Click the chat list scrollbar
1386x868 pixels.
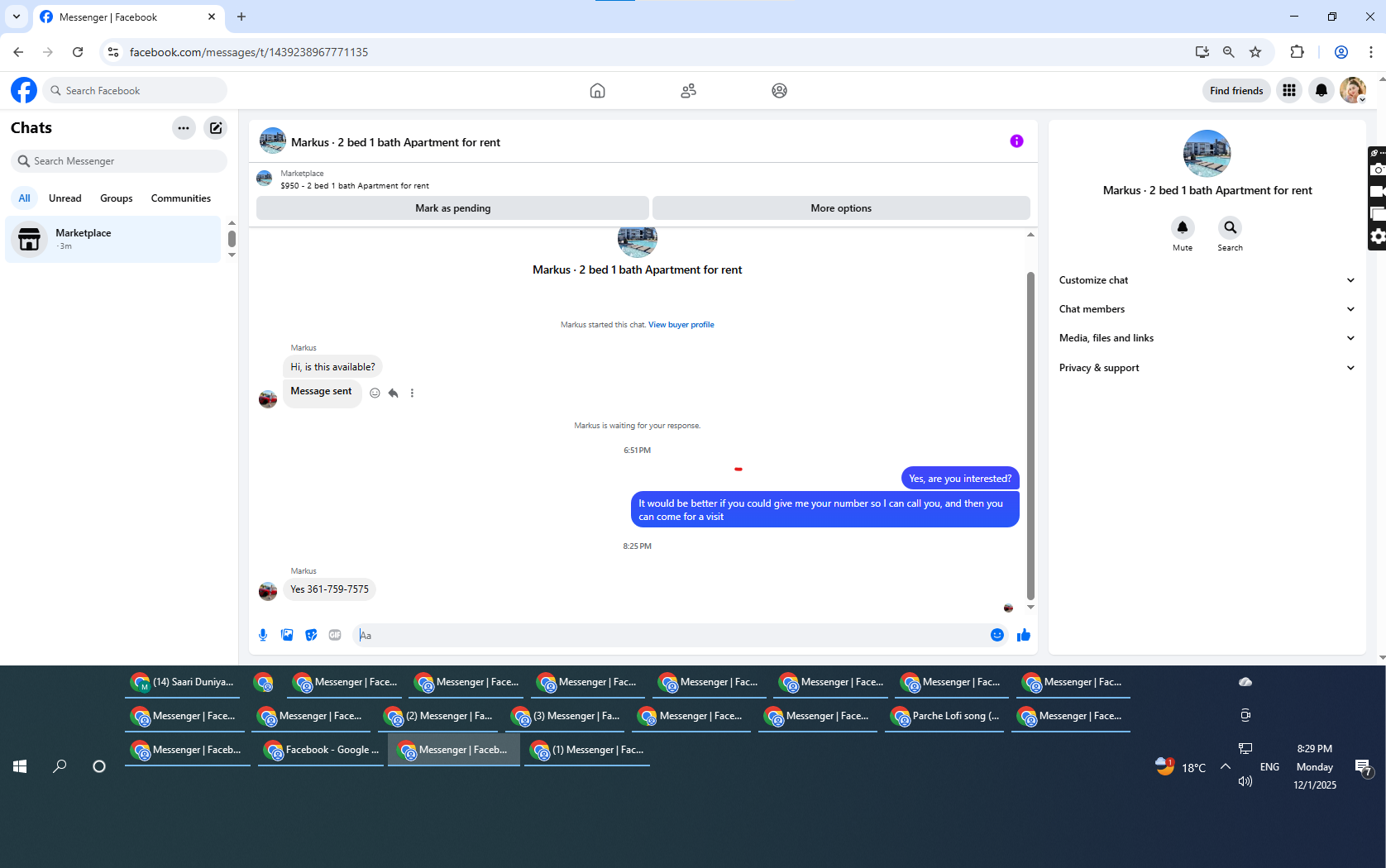tap(232, 239)
